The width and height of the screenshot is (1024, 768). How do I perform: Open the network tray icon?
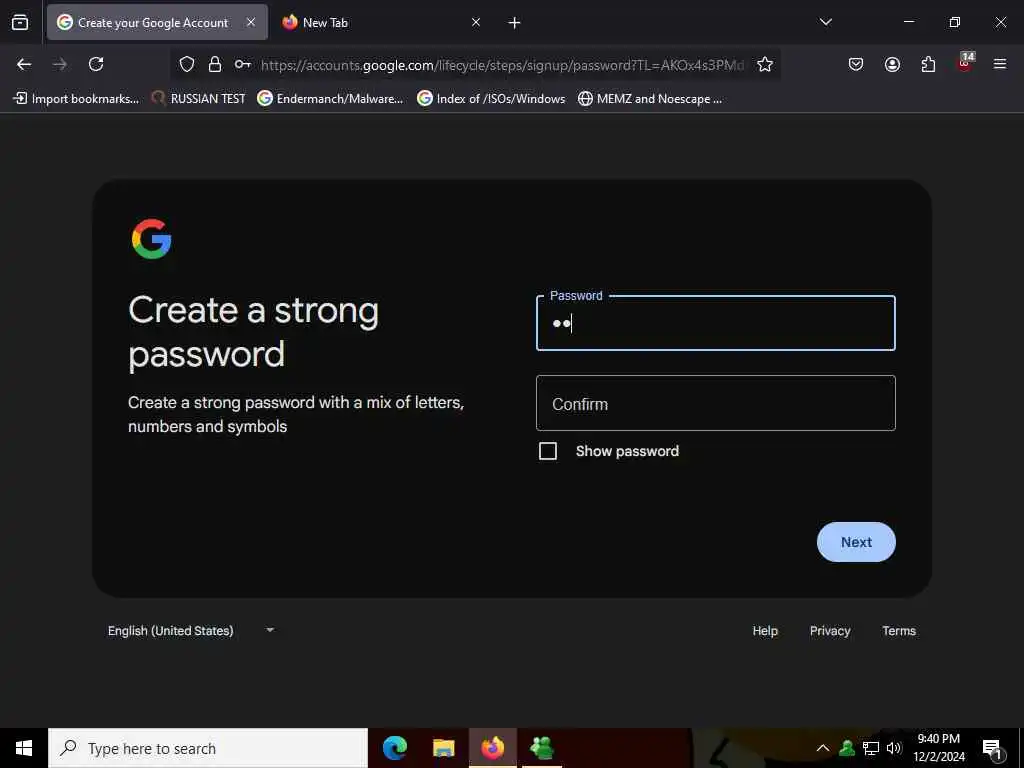(x=871, y=748)
